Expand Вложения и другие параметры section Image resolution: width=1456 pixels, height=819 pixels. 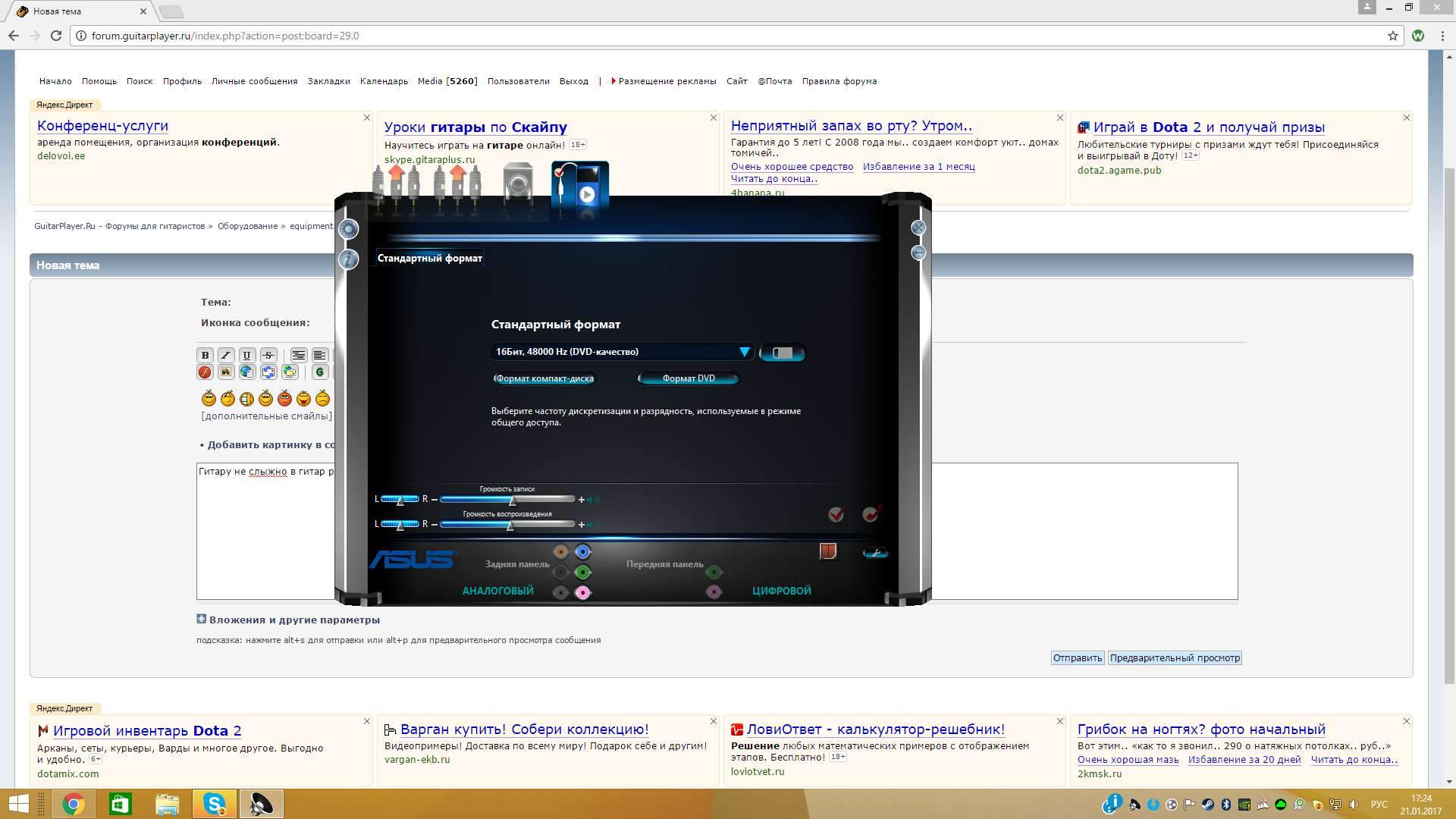[x=201, y=620]
